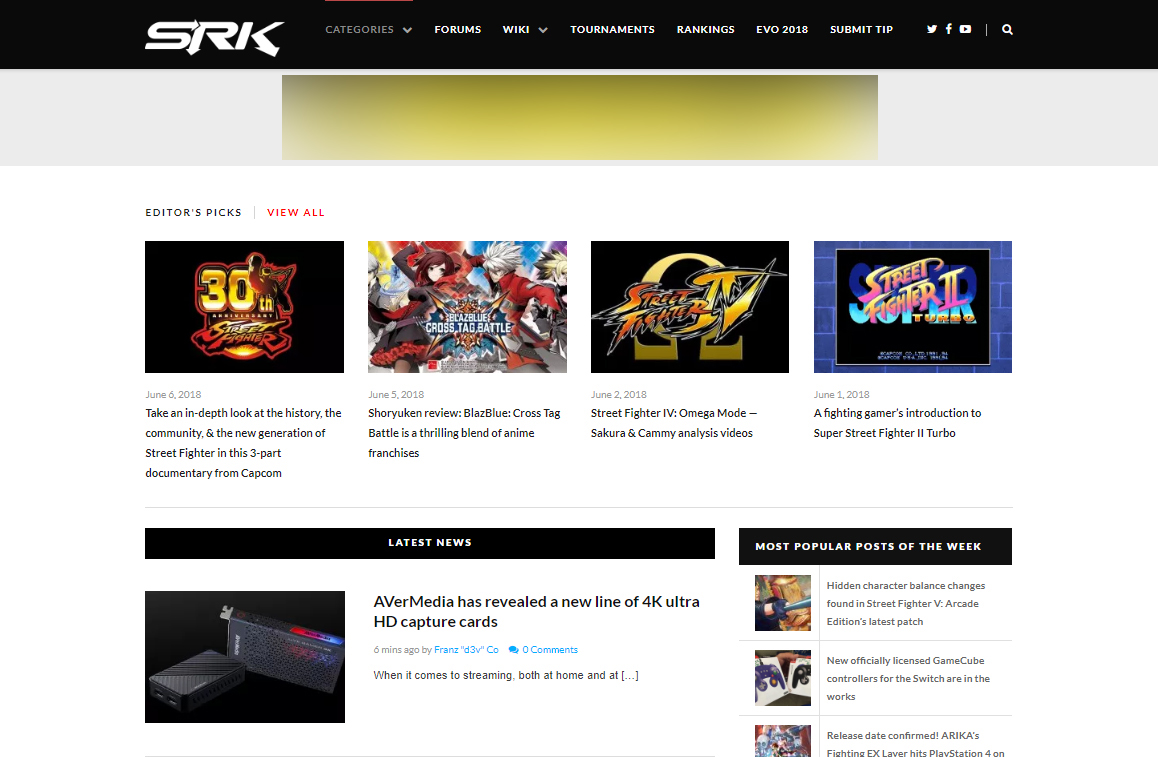Open the GameCube controllers for Switch post
Viewport: 1158px width, 757px height.
click(908, 679)
